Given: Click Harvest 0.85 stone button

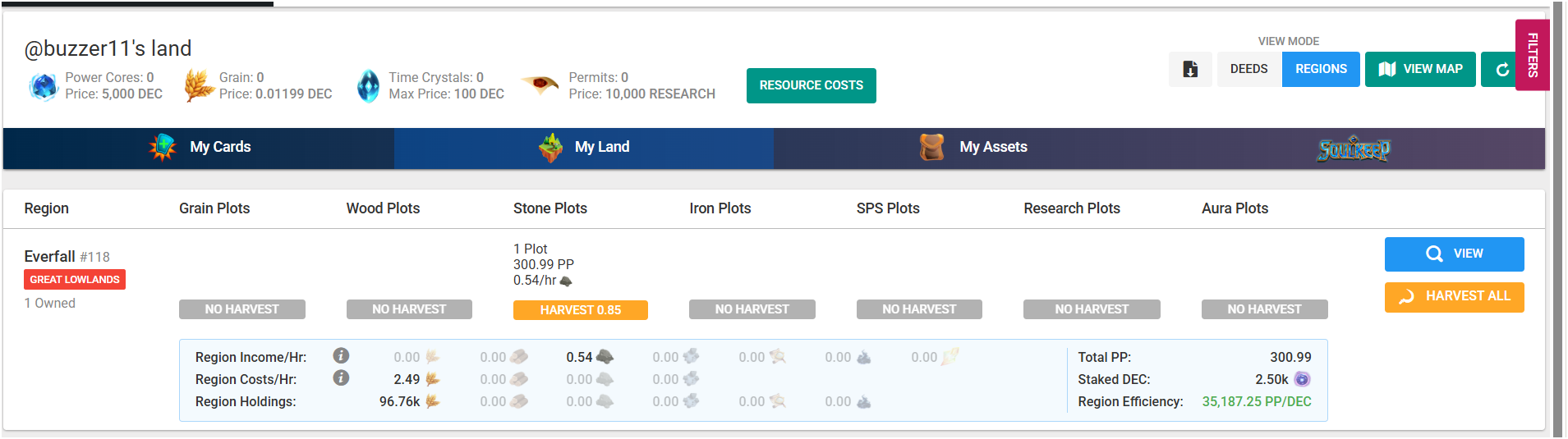Looking at the screenshot, I should pyautogui.click(x=580, y=310).
